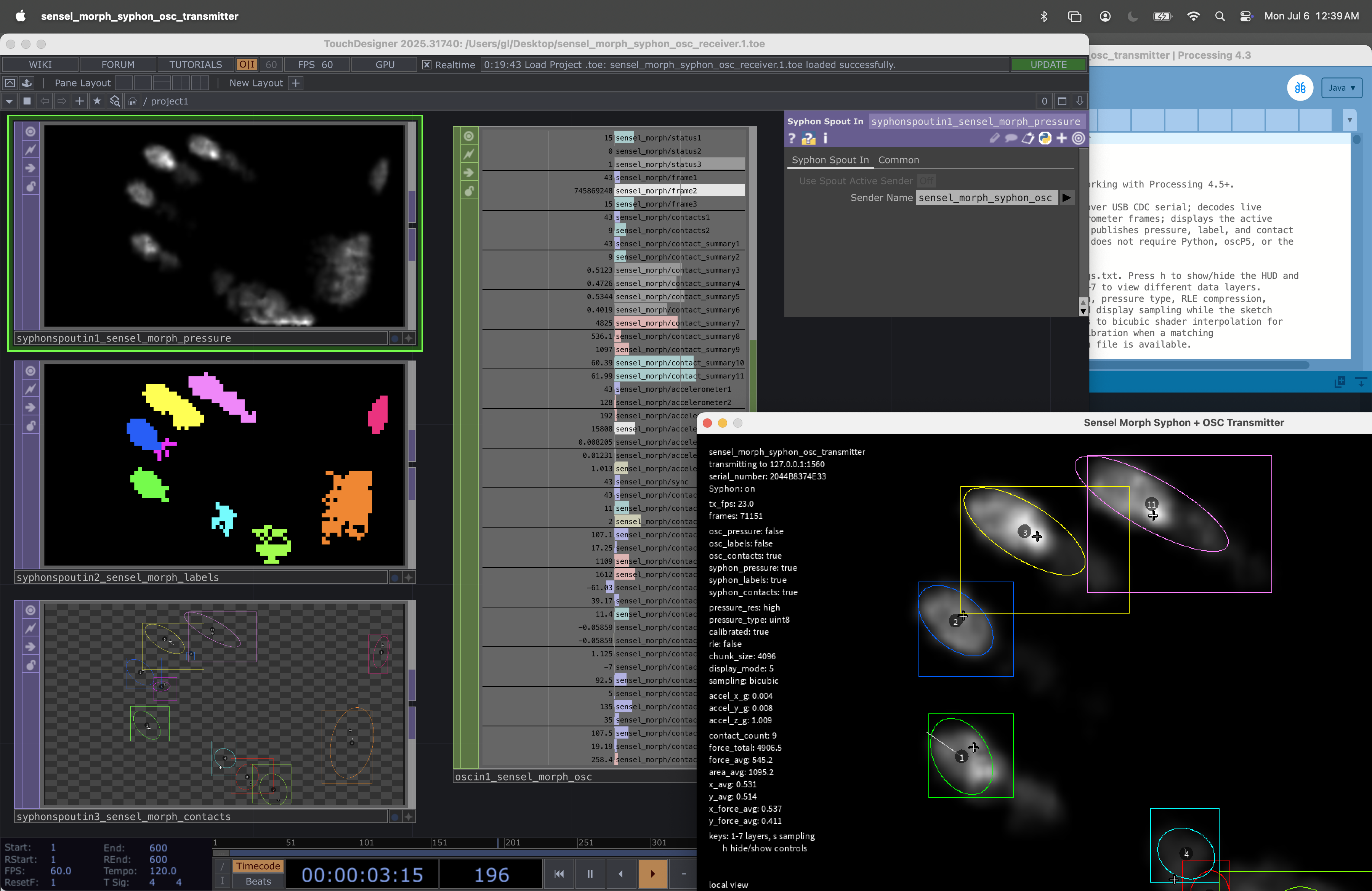Viewport: 1372px width, 891px height.
Task: Open path bar dropdown arrow
Action: tap(9, 101)
